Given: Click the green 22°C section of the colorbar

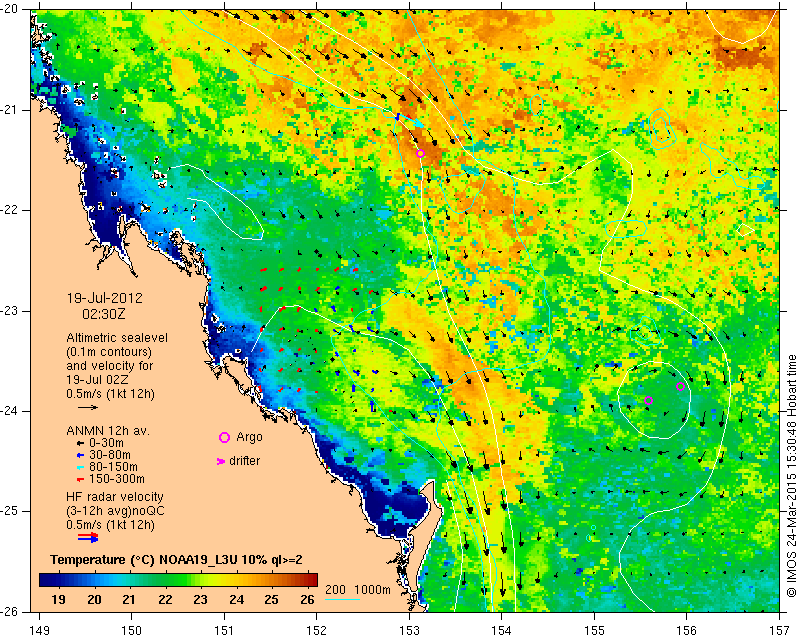Looking at the screenshot, I should click(x=164, y=580).
